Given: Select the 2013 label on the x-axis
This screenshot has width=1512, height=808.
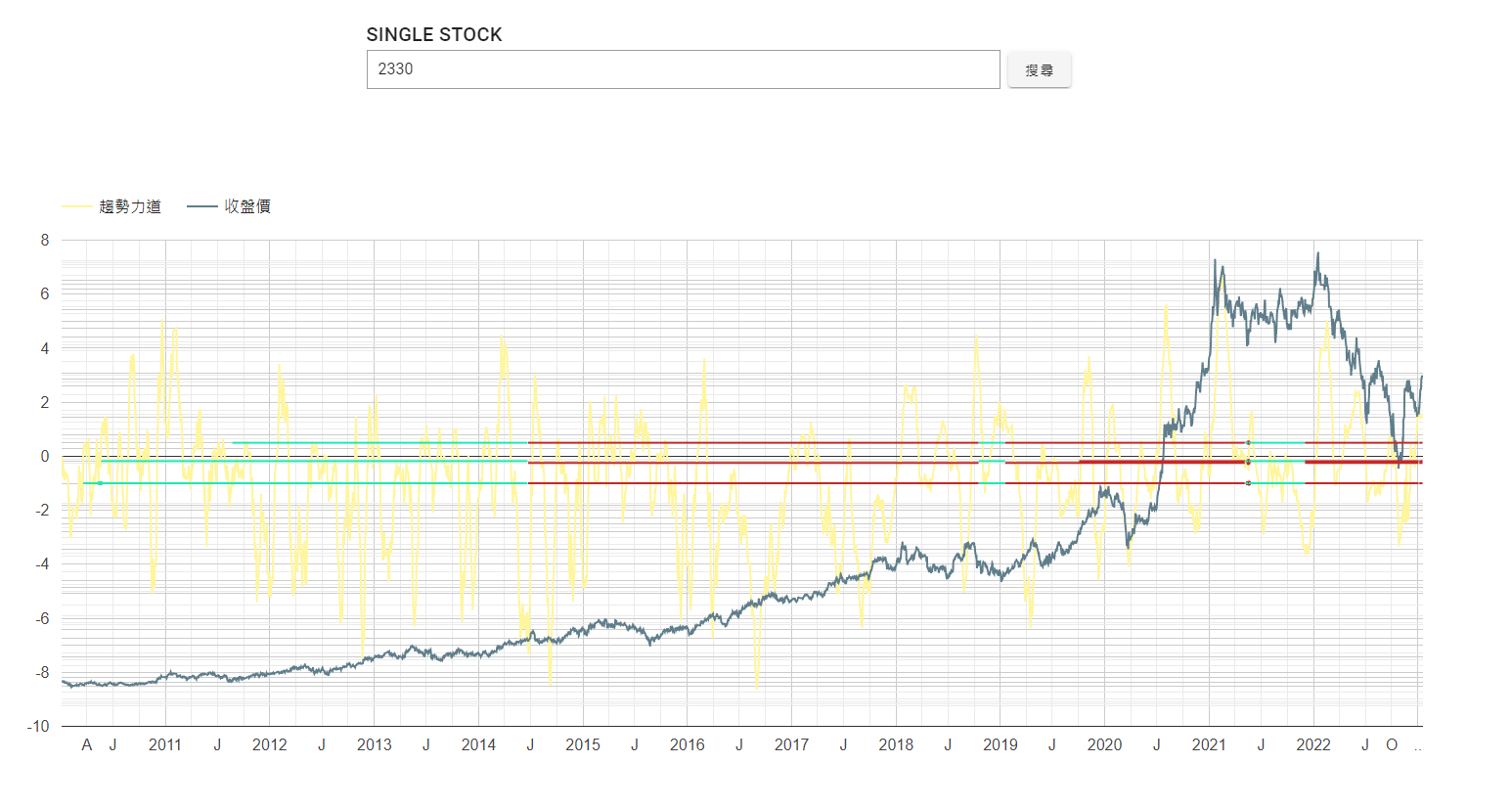Looking at the screenshot, I should click(x=374, y=745).
